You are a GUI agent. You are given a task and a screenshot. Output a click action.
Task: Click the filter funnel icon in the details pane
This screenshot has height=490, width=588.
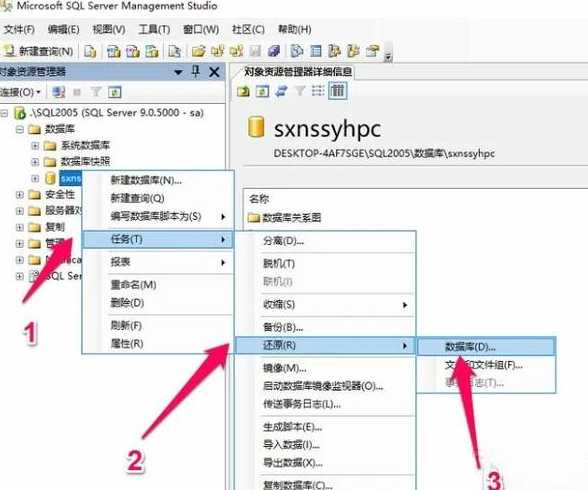pos(300,91)
